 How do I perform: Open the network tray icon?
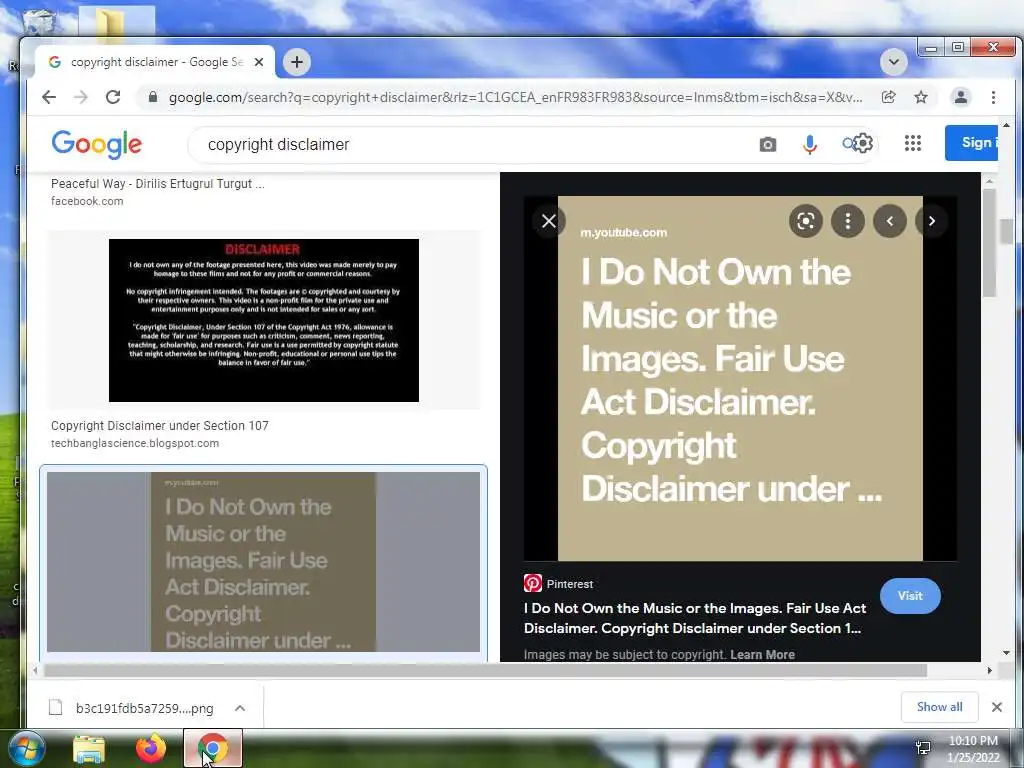(923, 747)
